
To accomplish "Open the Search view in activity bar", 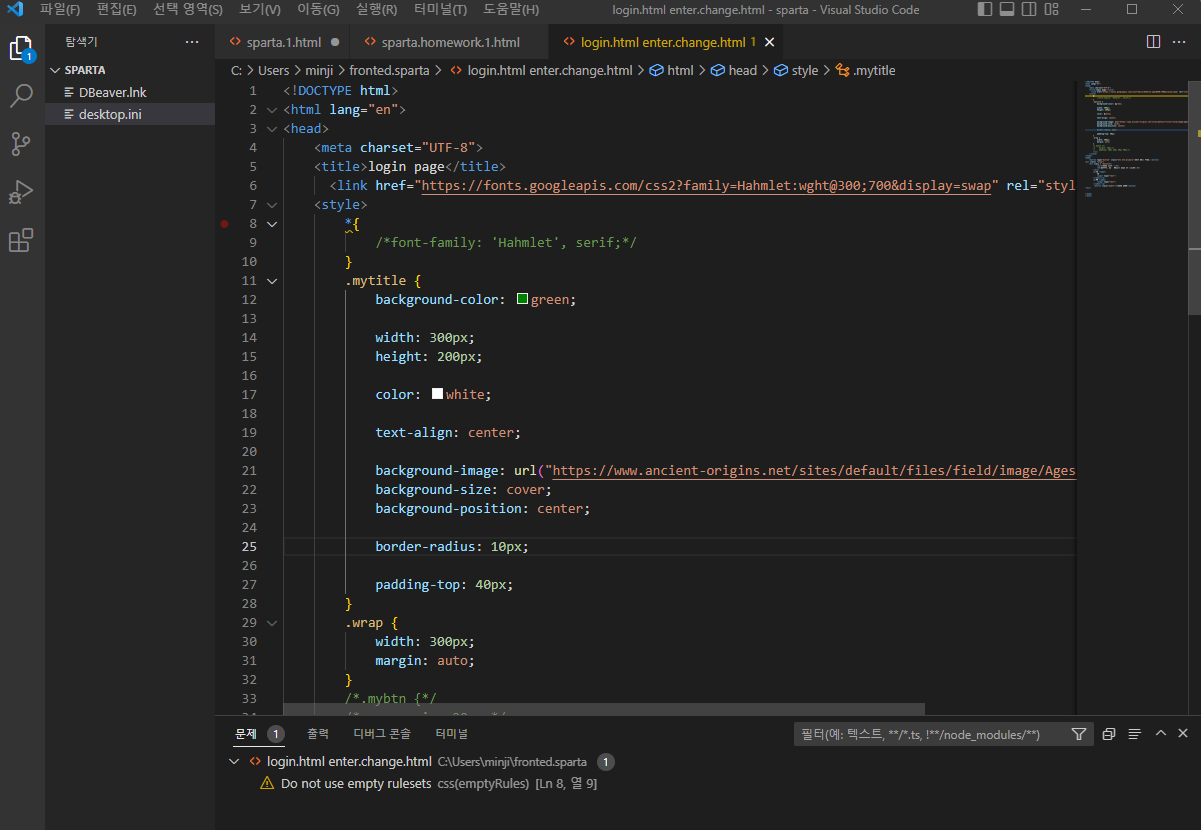I will pos(21,96).
